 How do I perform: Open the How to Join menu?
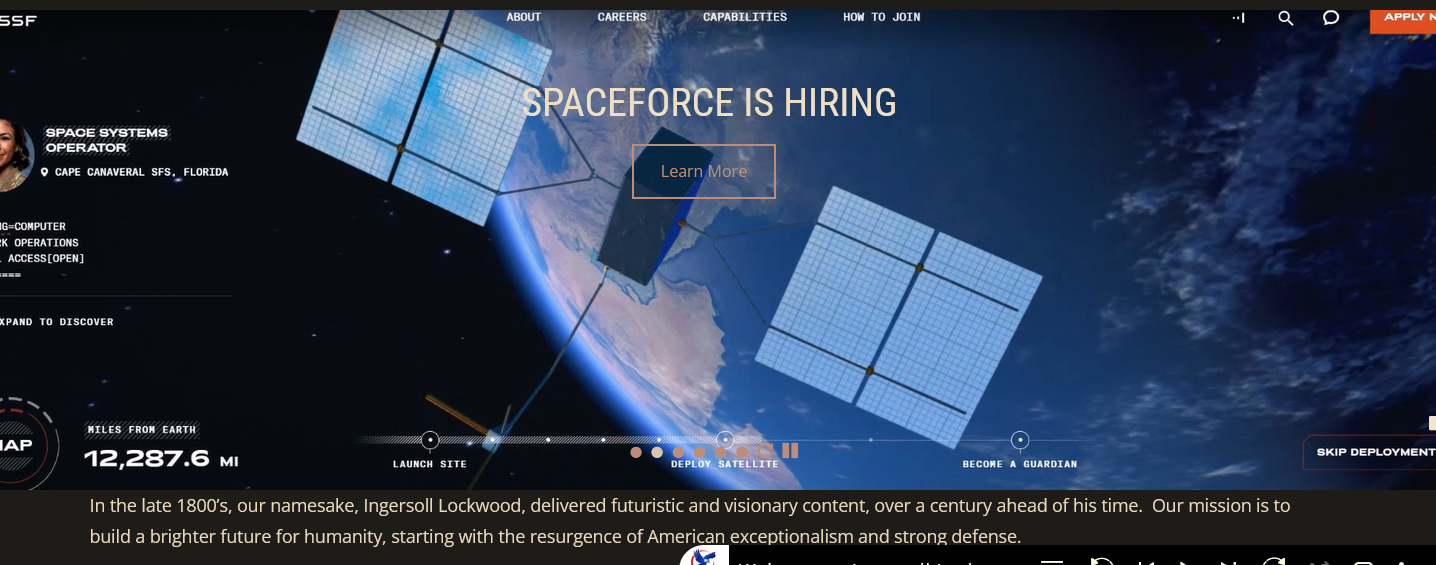[882, 17]
